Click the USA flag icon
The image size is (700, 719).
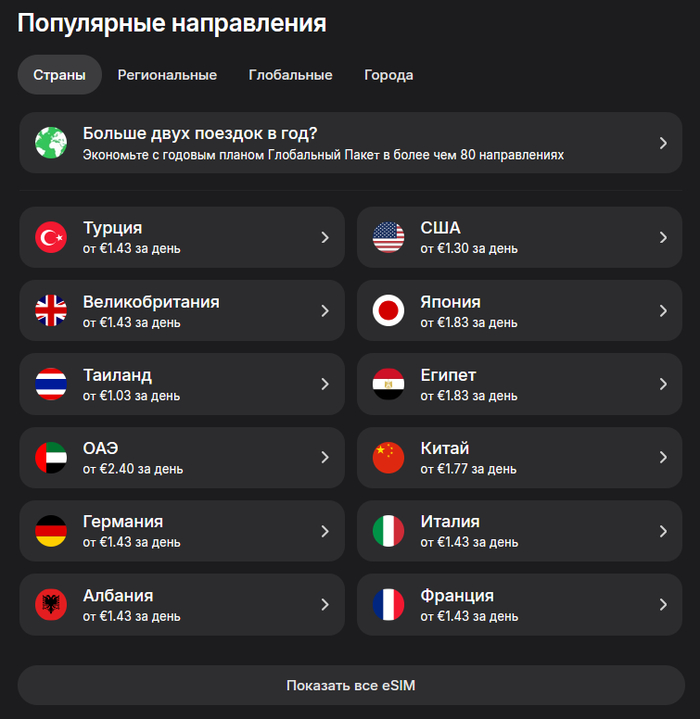click(x=388, y=237)
